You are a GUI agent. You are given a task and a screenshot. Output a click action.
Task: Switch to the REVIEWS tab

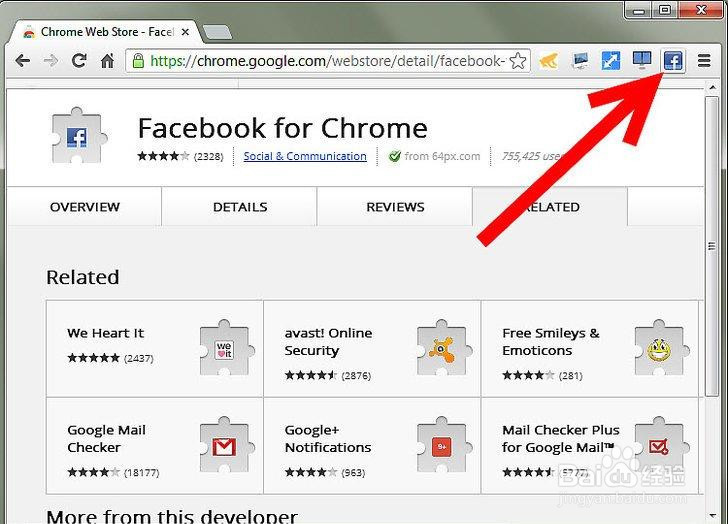coord(395,207)
